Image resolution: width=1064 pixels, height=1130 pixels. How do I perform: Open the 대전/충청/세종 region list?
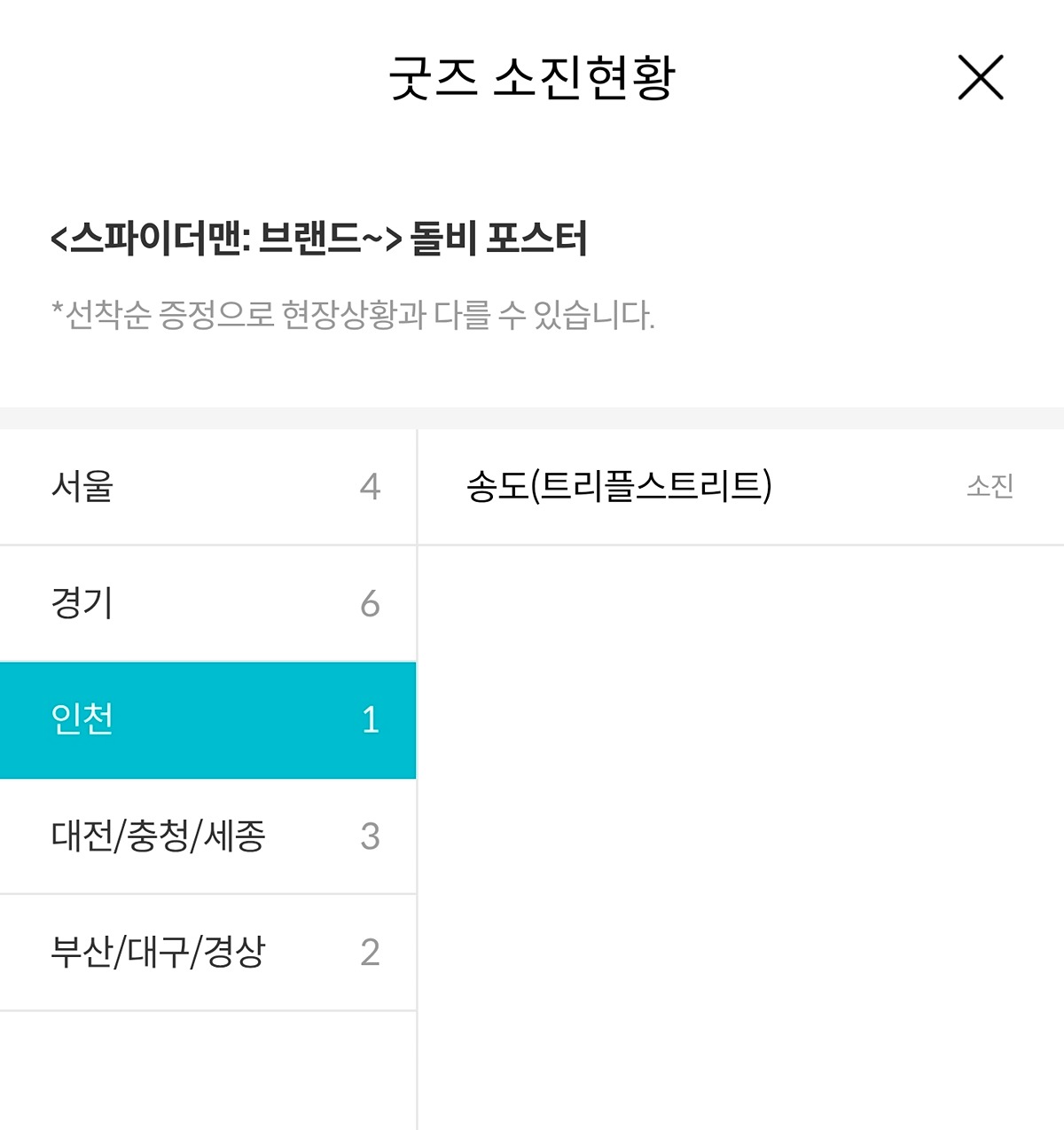click(207, 836)
